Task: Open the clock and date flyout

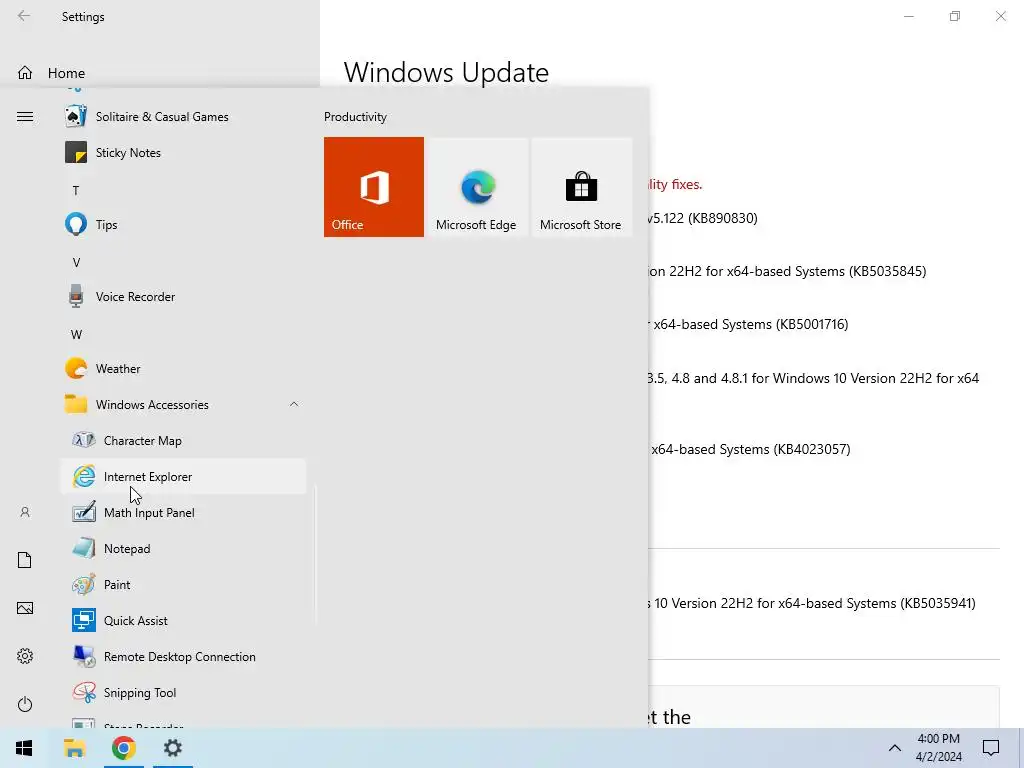Action: 938,748
